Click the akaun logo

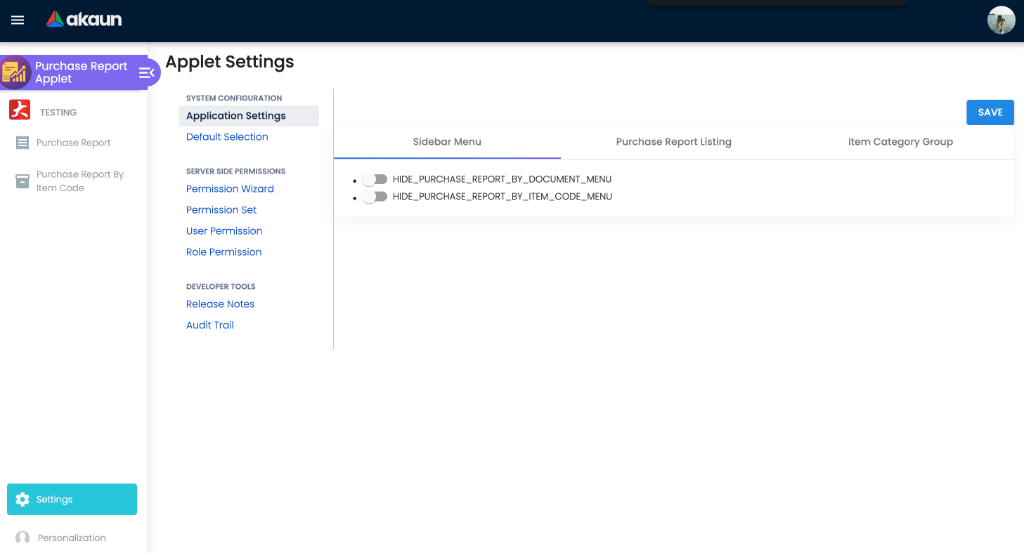pyautogui.click(x=84, y=20)
